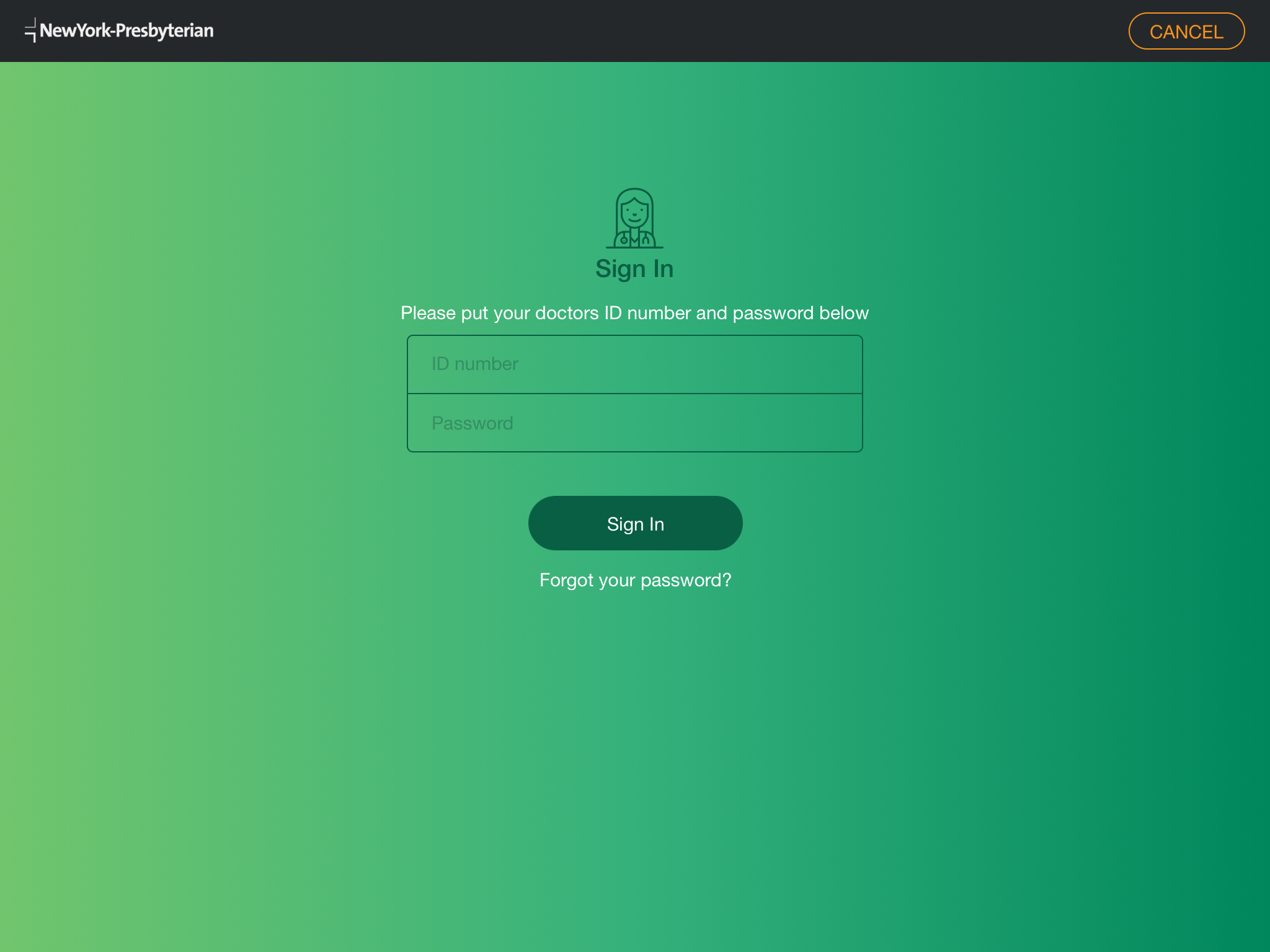
Task: Focus the Password input field
Action: [635, 423]
